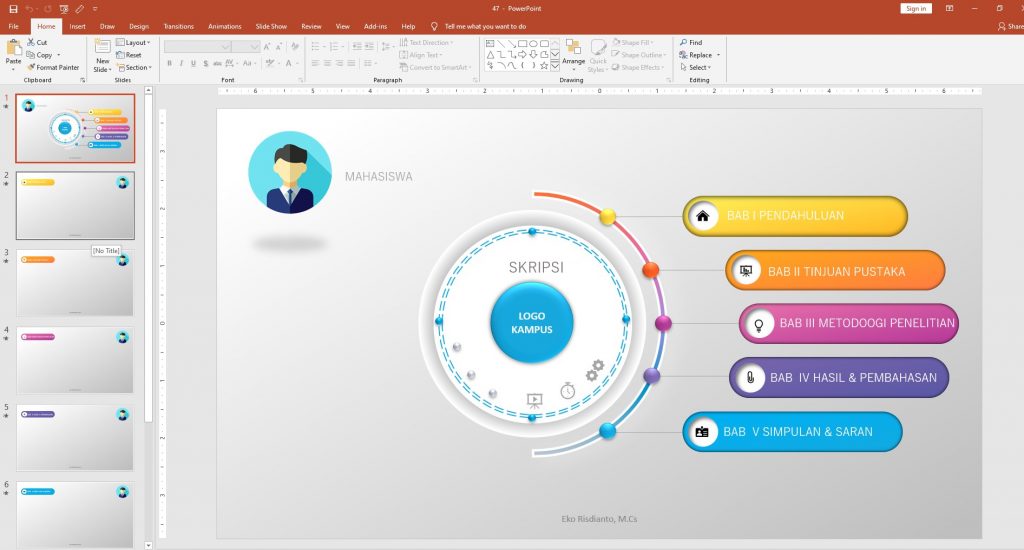
Task: Toggle Italic formatting button
Action: click(182, 63)
